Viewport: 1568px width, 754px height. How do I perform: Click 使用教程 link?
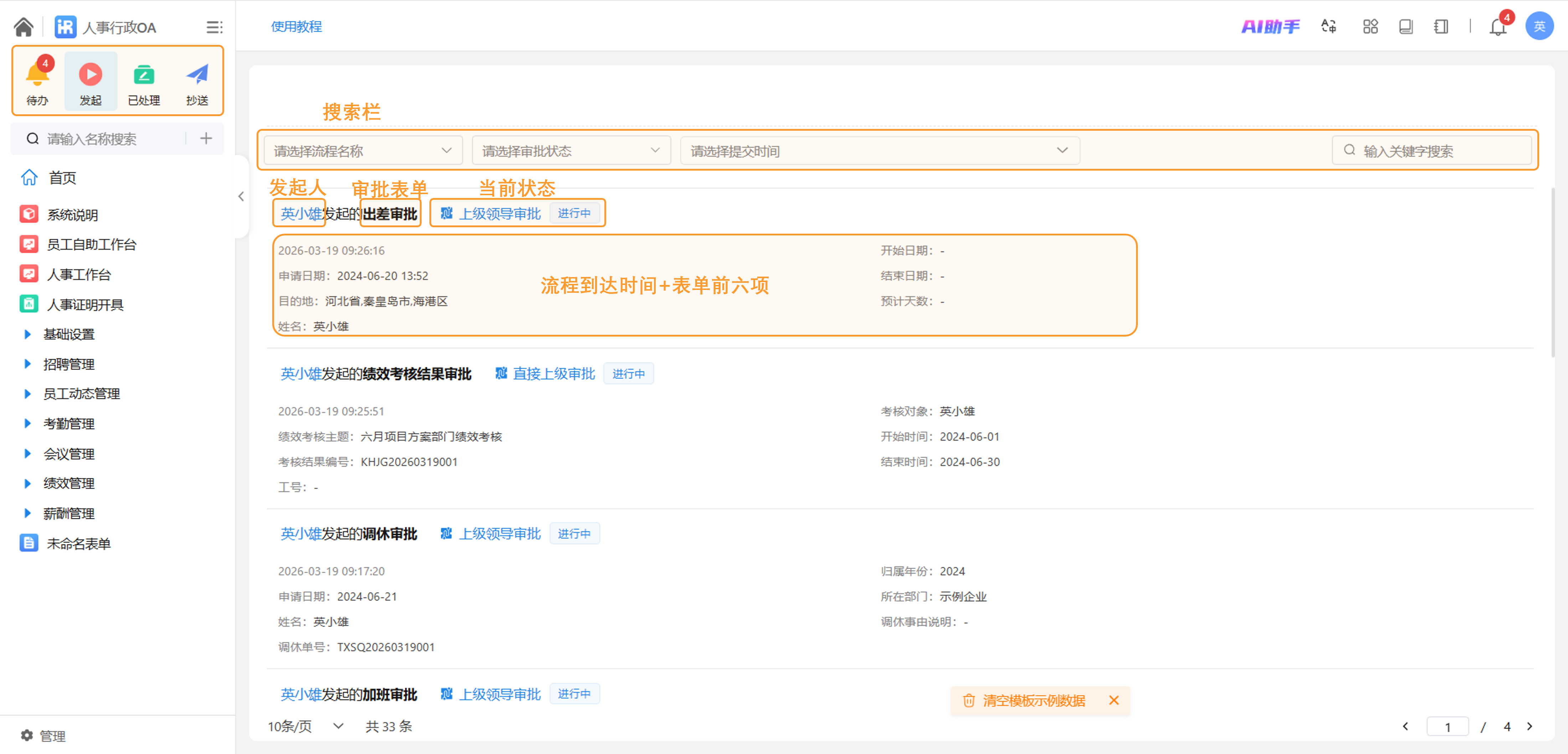click(x=296, y=27)
